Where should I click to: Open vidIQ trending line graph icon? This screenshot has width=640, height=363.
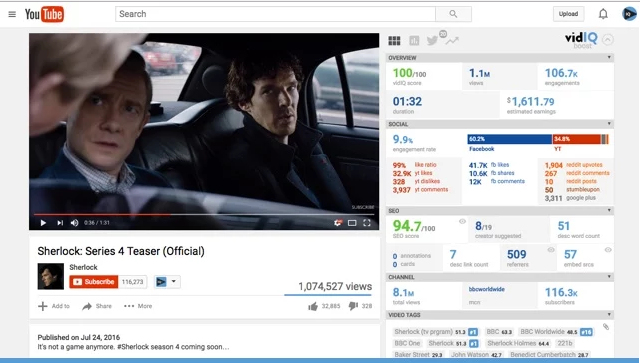tap(452, 40)
